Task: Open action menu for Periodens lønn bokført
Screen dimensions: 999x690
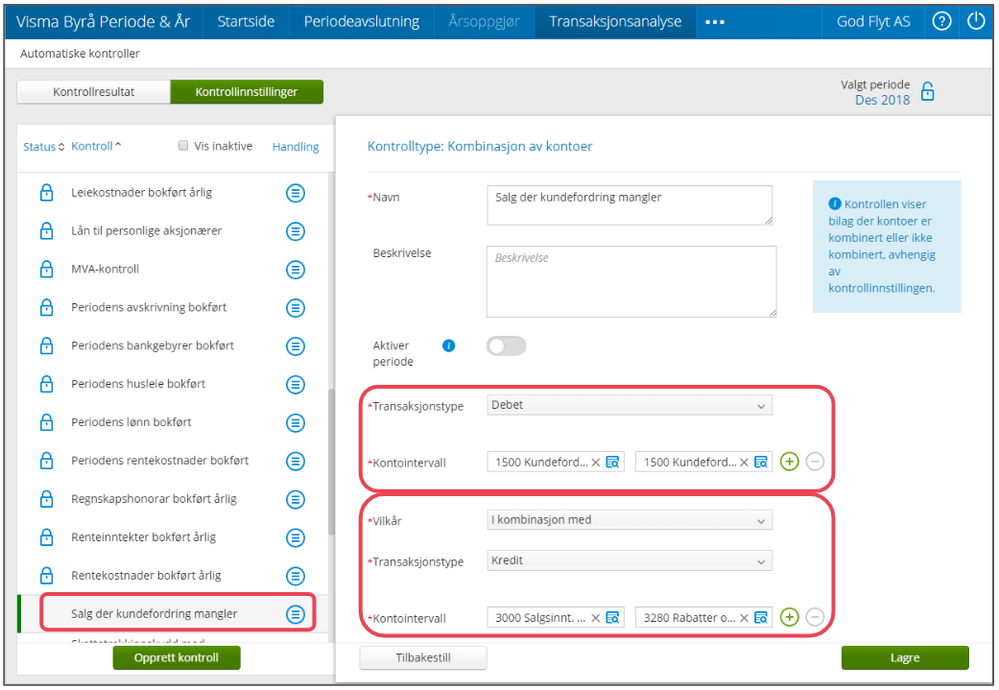Action: (x=295, y=422)
